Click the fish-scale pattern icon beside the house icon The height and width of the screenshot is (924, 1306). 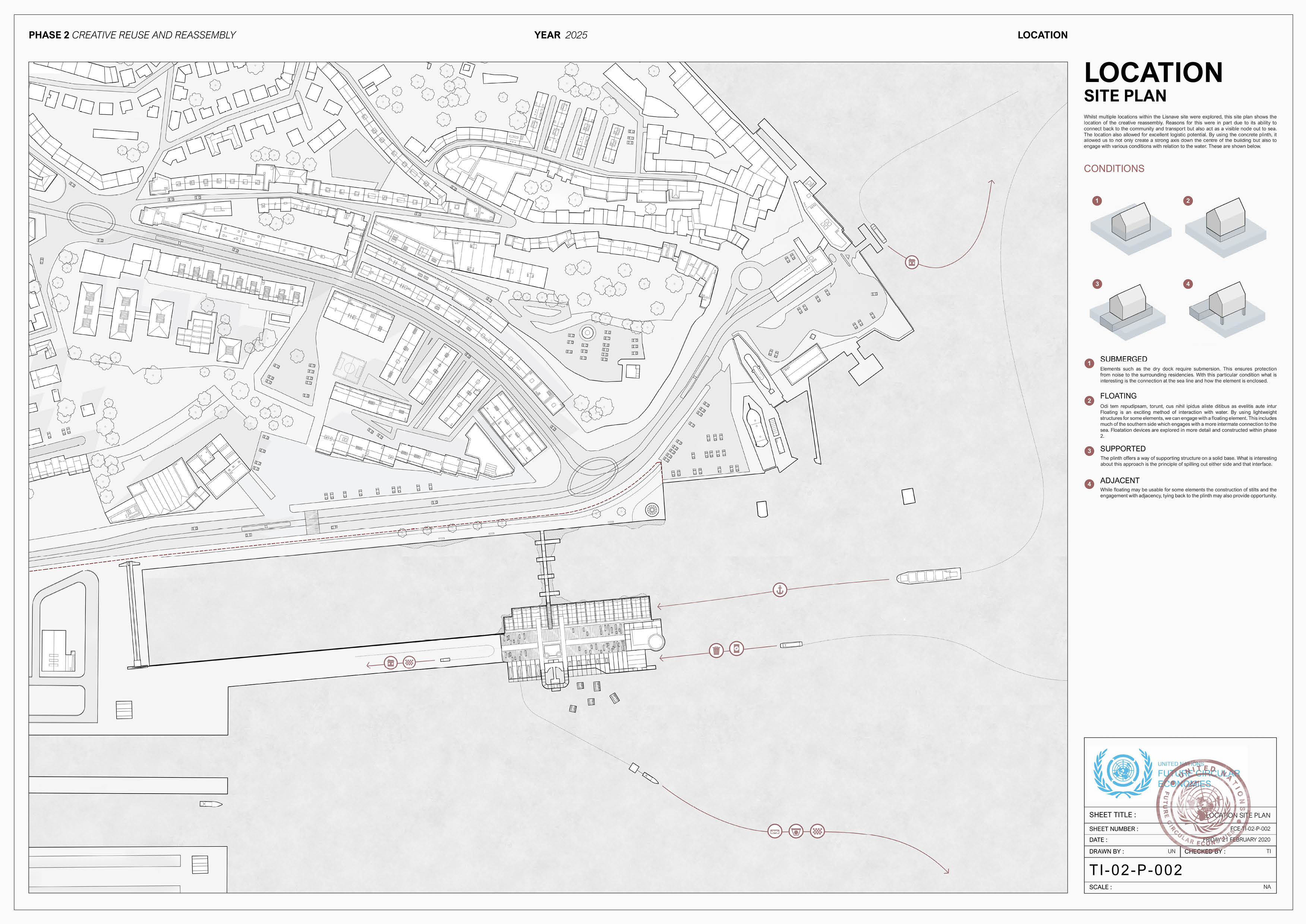[409, 662]
